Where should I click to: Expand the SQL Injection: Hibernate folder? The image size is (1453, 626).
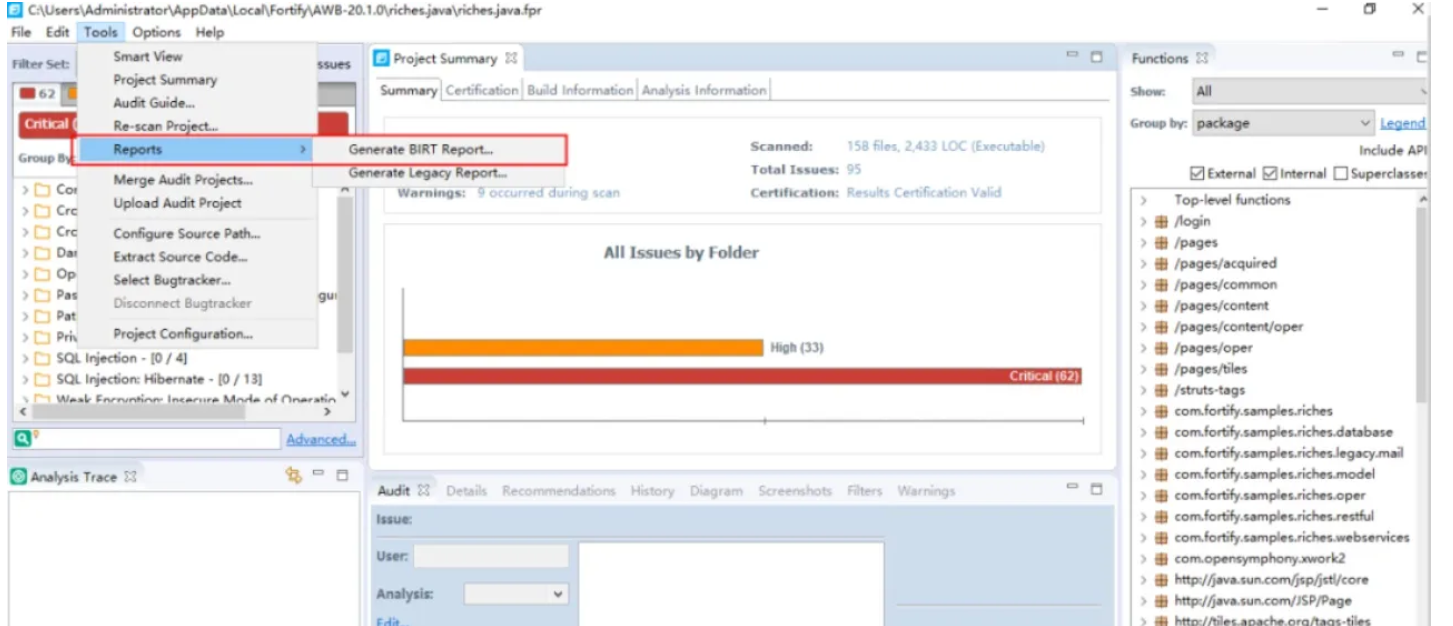[25, 379]
